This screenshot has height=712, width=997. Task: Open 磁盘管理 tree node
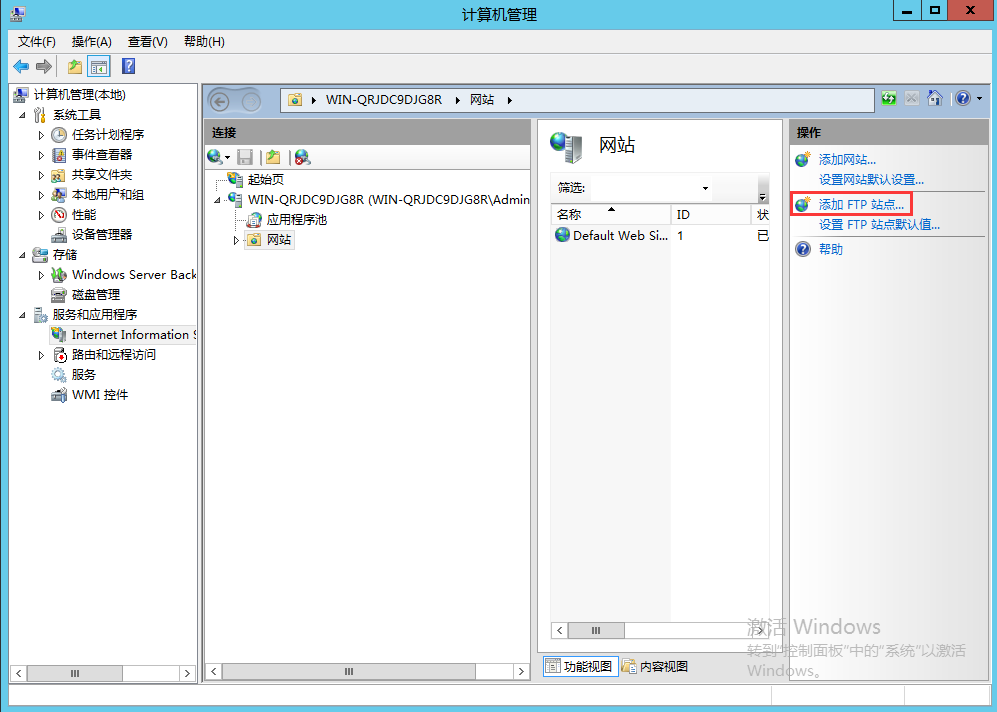click(x=96, y=294)
